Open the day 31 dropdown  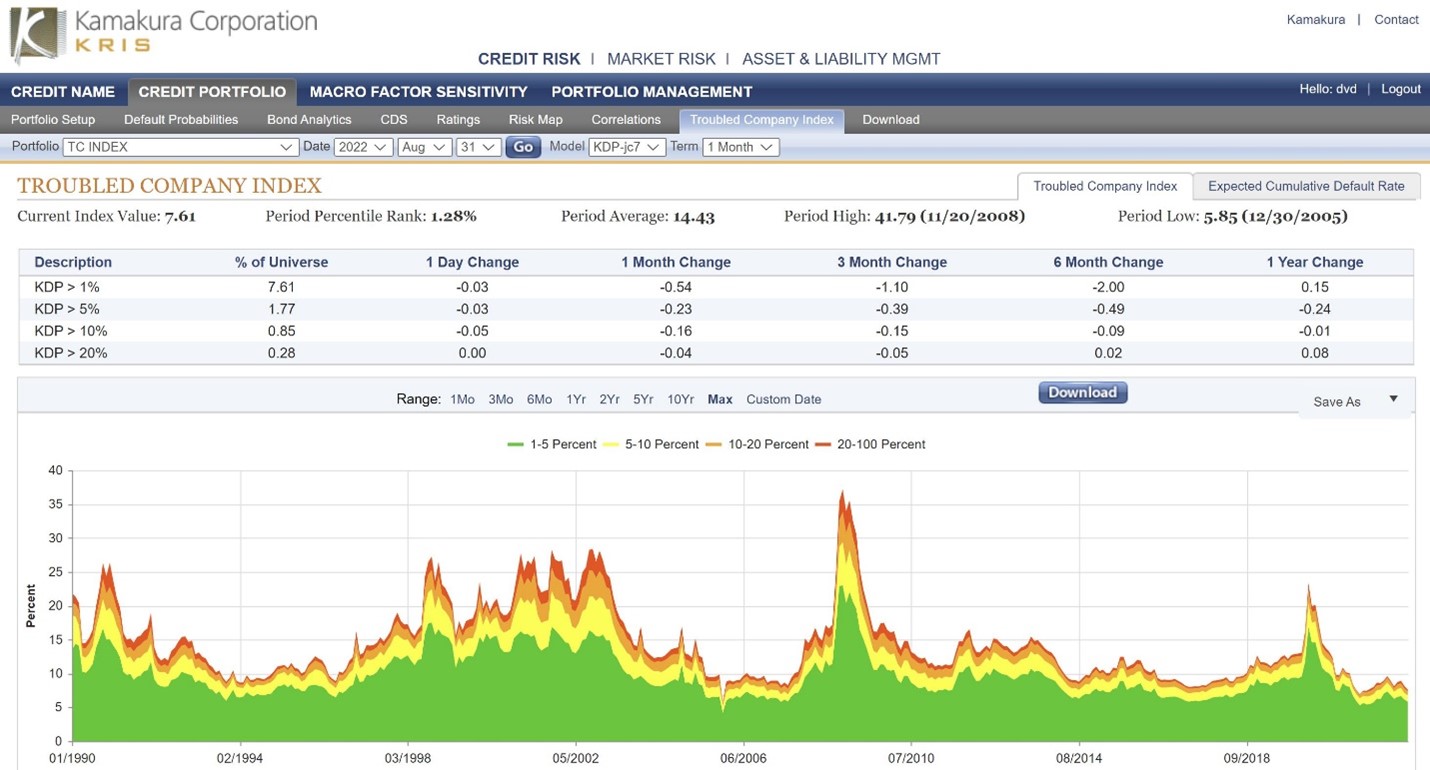pos(478,147)
